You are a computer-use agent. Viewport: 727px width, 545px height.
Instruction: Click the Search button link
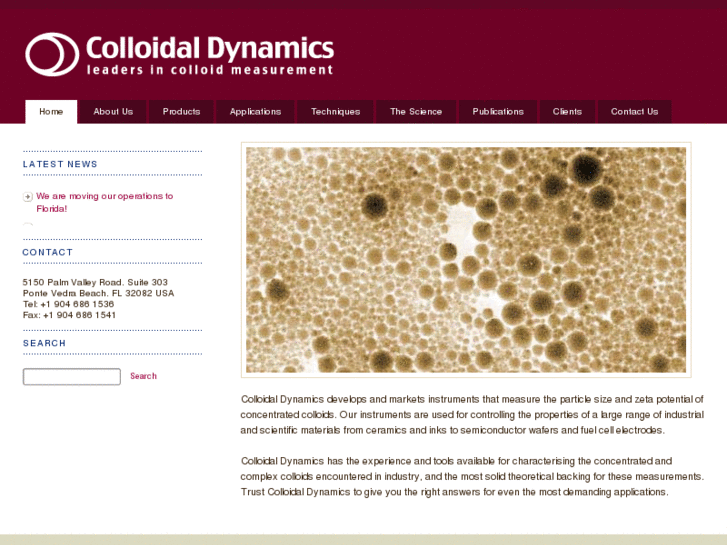coord(143,376)
